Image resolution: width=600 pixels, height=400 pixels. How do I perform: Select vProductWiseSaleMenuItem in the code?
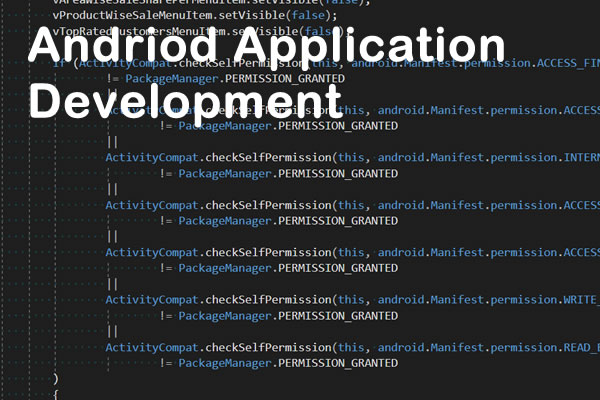click(122, 15)
